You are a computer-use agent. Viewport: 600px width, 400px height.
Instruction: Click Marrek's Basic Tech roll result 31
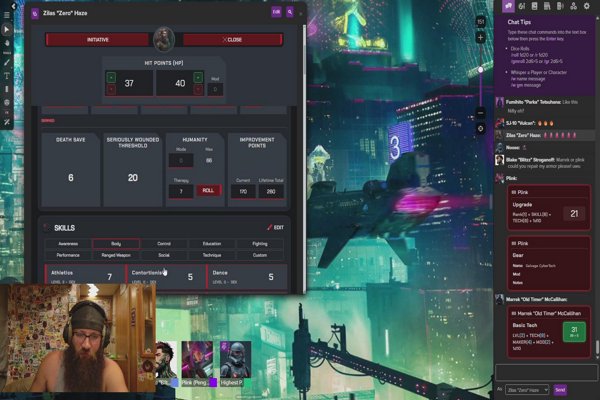[x=574, y=331]
